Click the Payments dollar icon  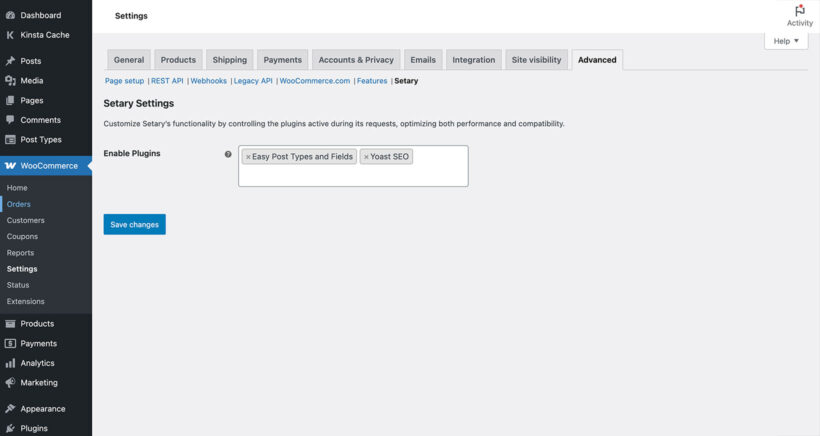pos(10,343)
